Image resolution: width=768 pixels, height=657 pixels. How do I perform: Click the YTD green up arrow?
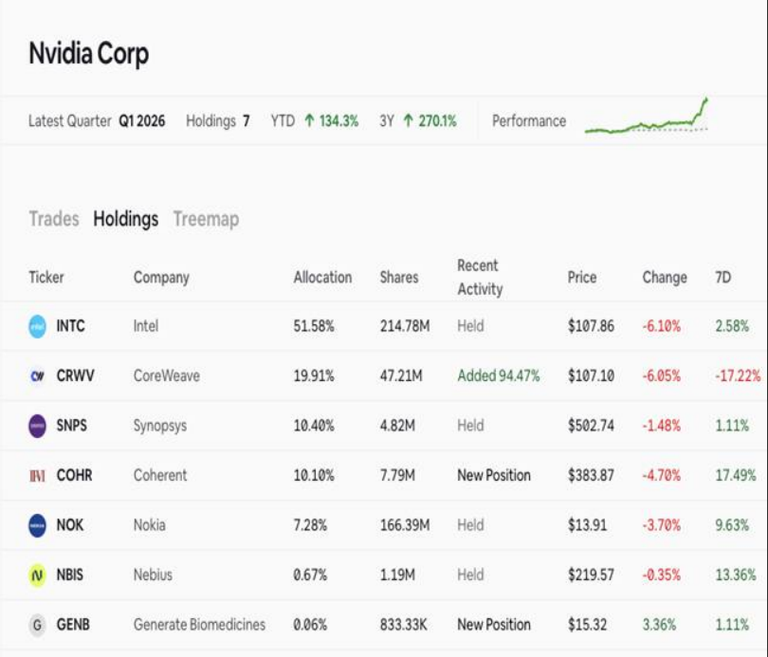tap(309, 121)
